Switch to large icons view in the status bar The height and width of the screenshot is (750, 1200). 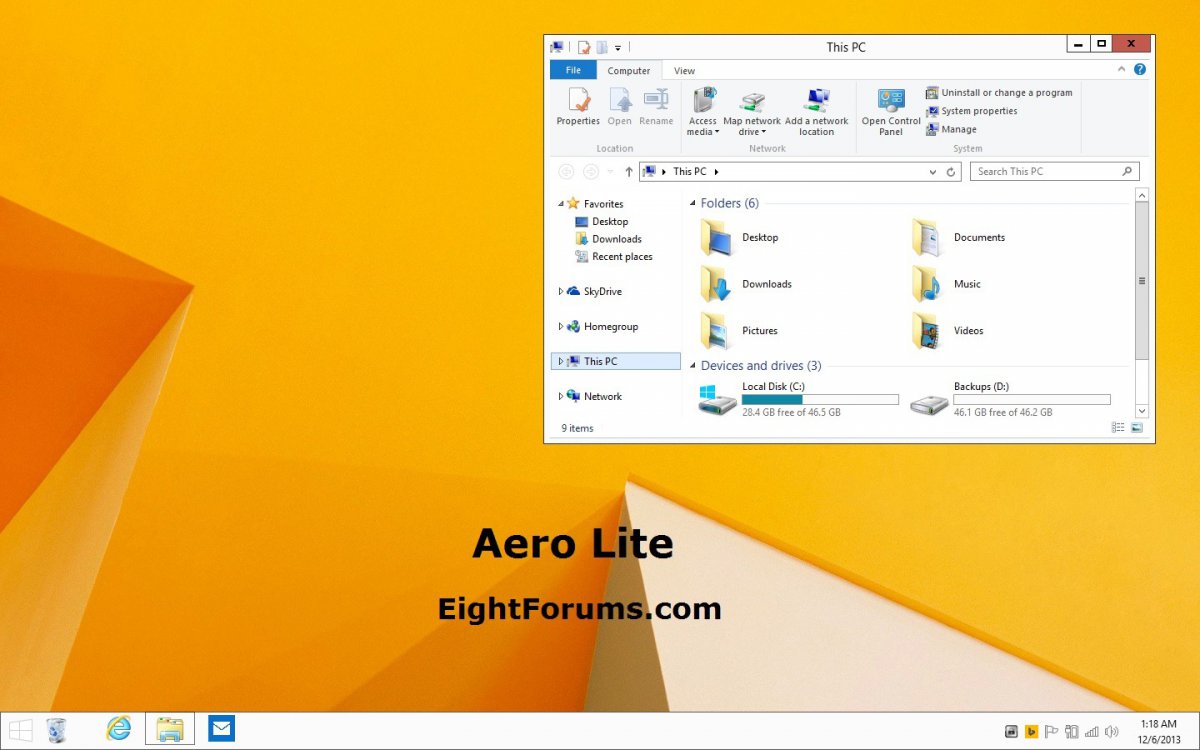[1136, 427]
